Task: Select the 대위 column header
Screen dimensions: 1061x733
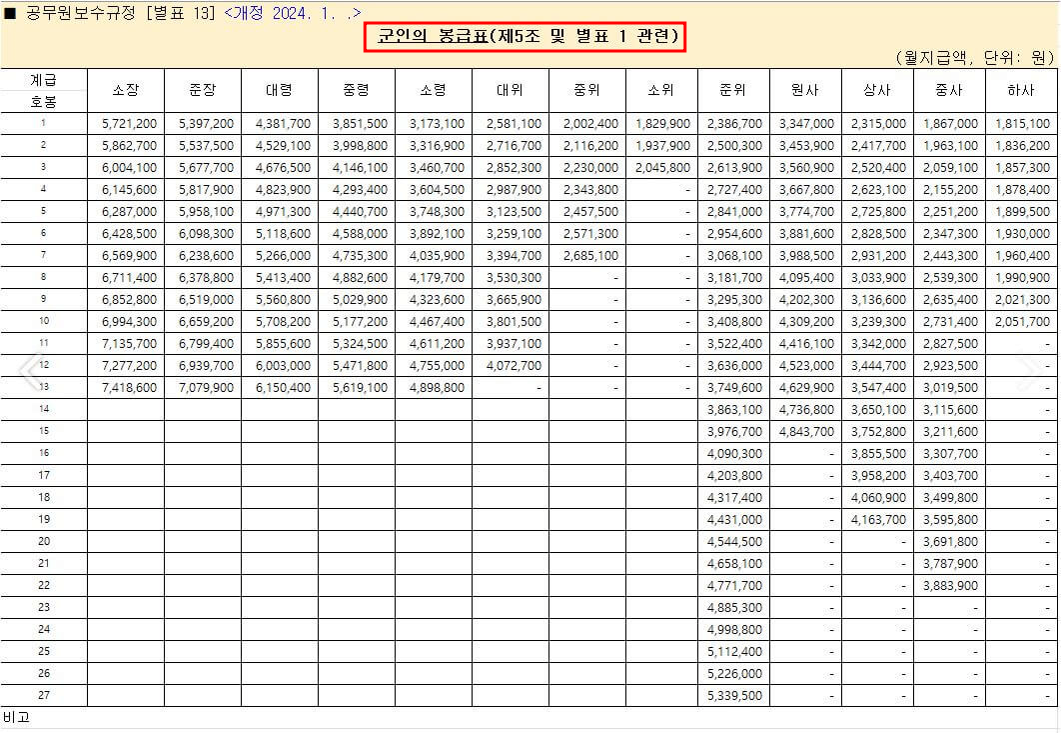Action: click(510, 90)
